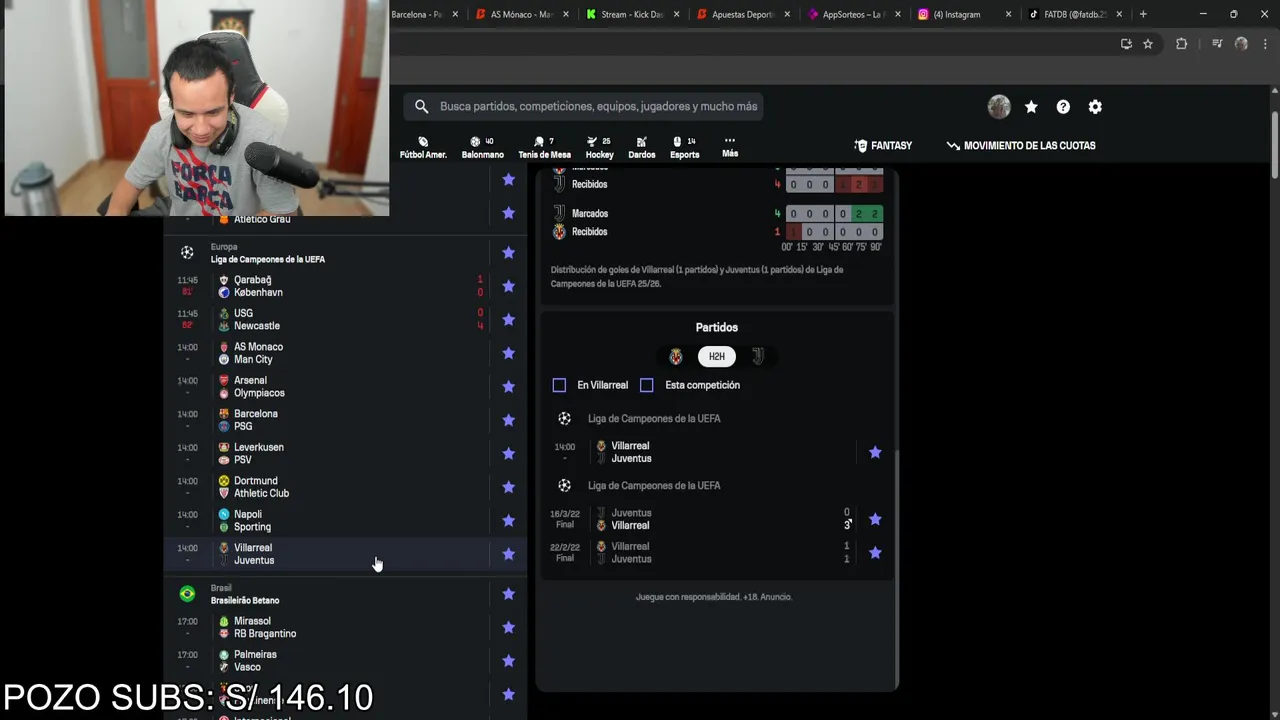This screenshot has width=1280, height=720.
Task: Open favorites star in the site header
Action: [1031, 107]
